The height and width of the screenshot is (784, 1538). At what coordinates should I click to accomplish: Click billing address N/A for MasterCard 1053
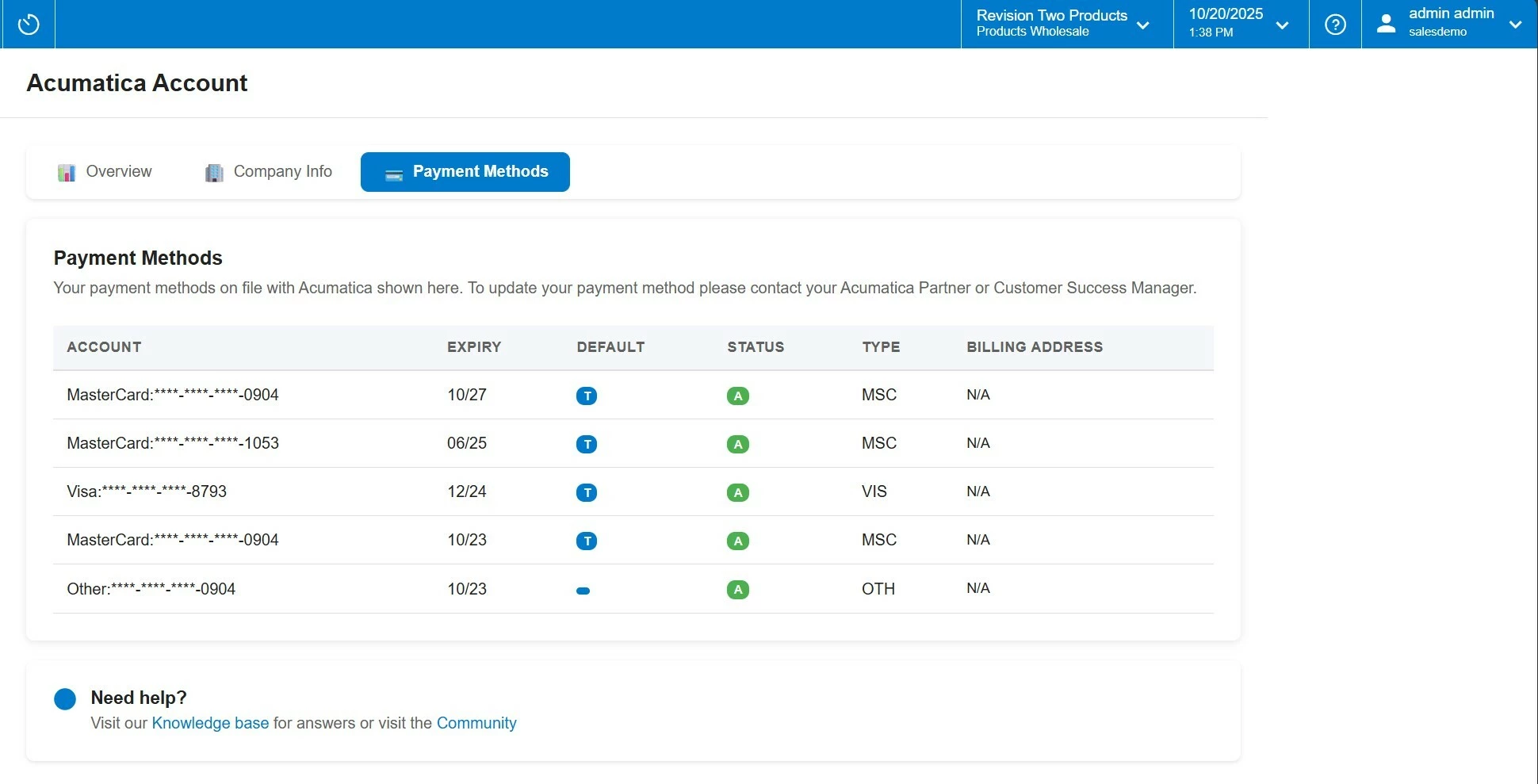coord(978,443)
